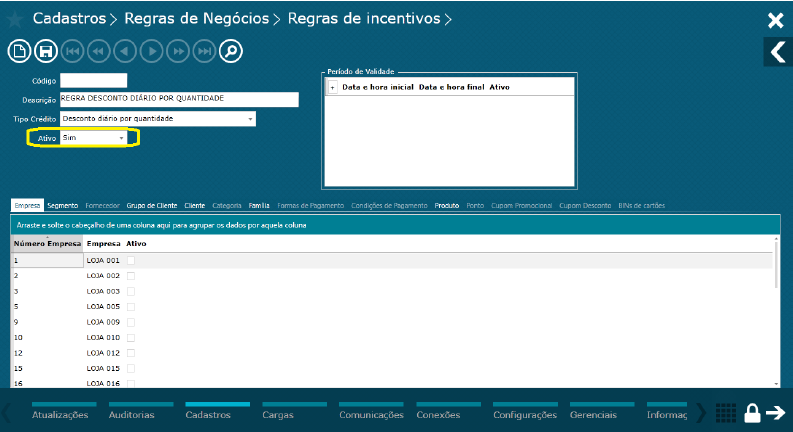
Task: Sort by Número Empresa column header
Action: (x=47, y=244)
